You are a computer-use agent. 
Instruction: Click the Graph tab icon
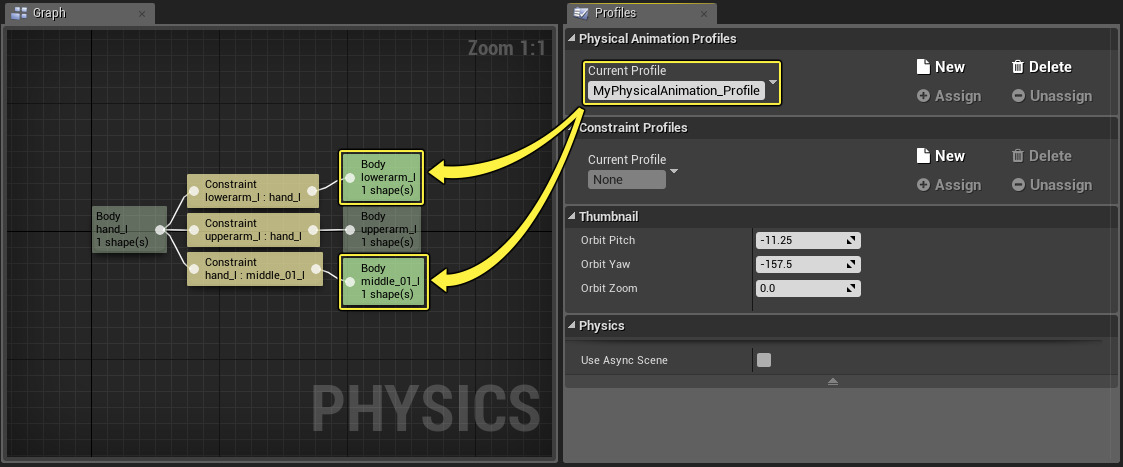pyautogui.click(x=17, y=14)
